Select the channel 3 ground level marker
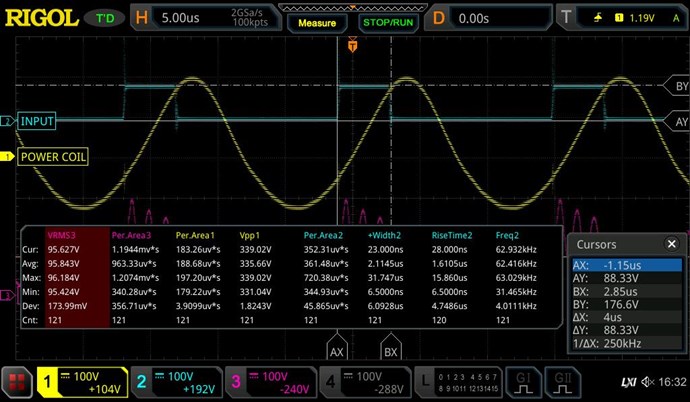This screenshot has width=690, height=402. pyautogui.click(x=7, y=295)
